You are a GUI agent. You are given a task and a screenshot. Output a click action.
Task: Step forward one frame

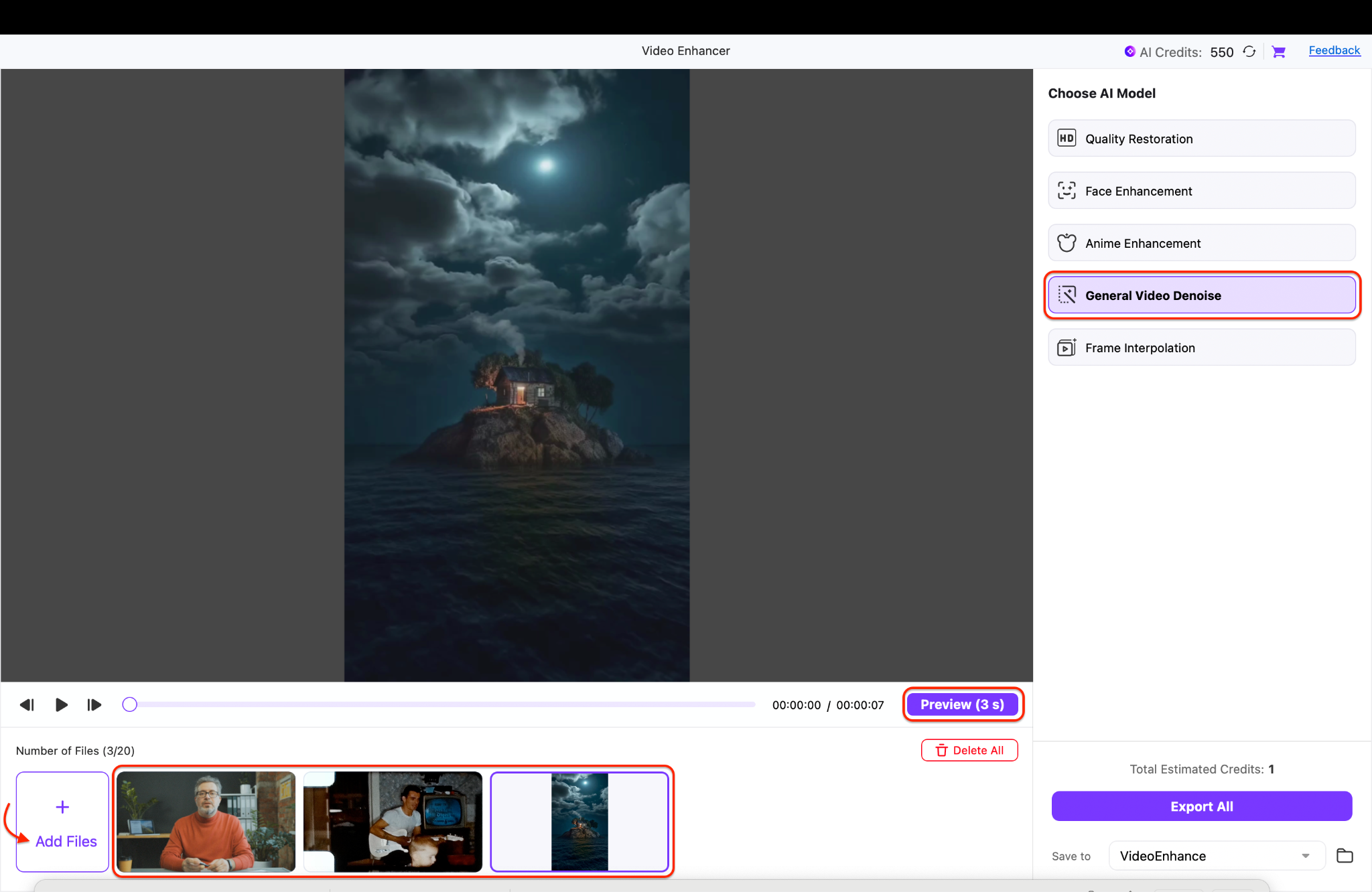(94, 704)
